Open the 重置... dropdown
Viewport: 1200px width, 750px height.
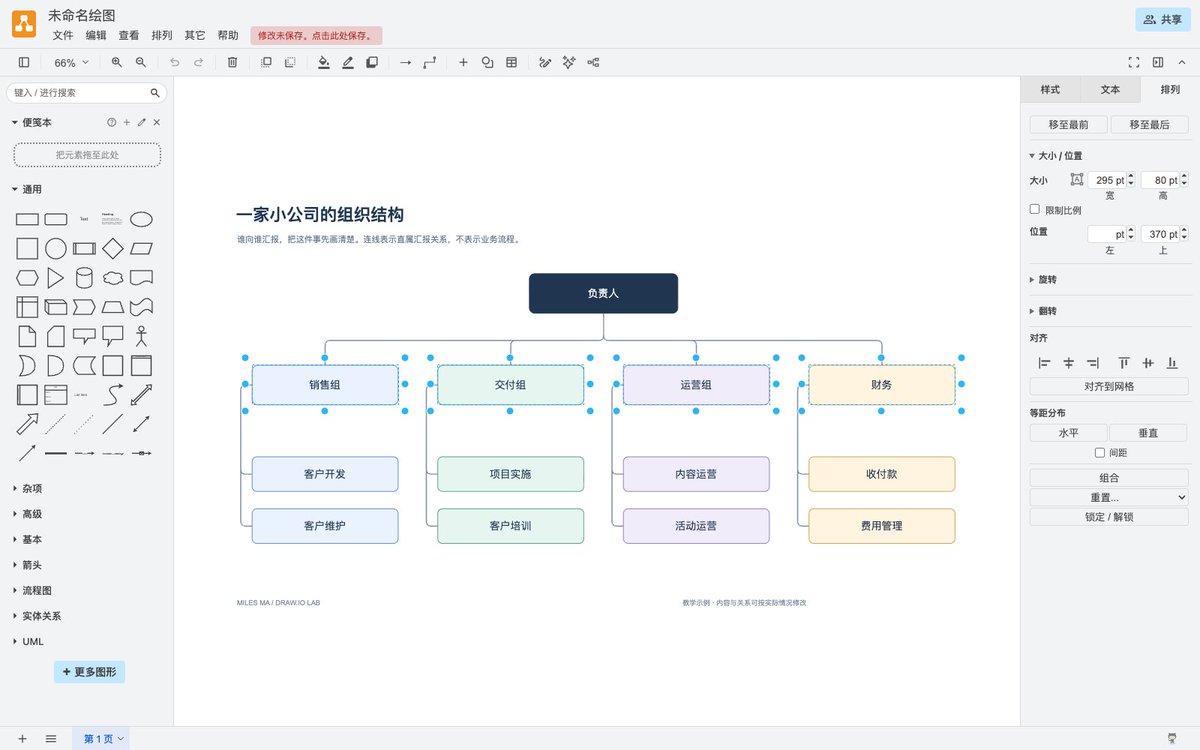1109,497
